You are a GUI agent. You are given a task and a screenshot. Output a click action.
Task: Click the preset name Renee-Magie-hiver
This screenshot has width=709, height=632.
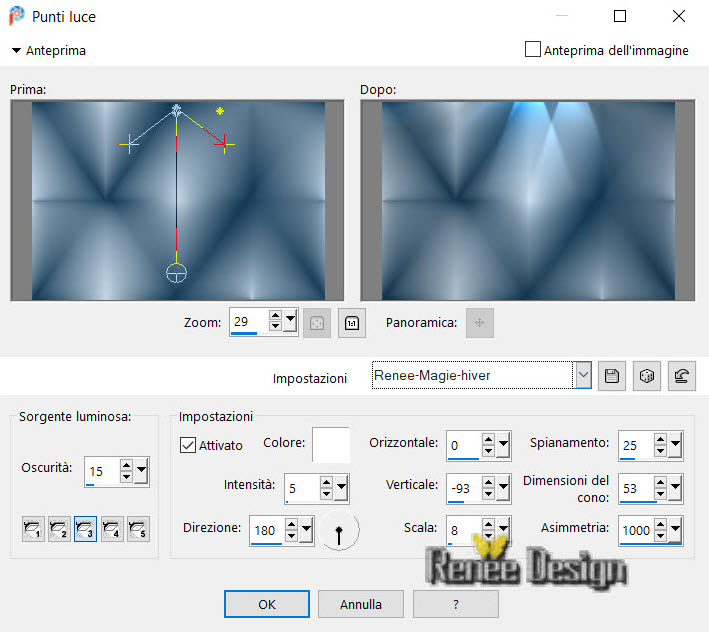click(432, 375)
